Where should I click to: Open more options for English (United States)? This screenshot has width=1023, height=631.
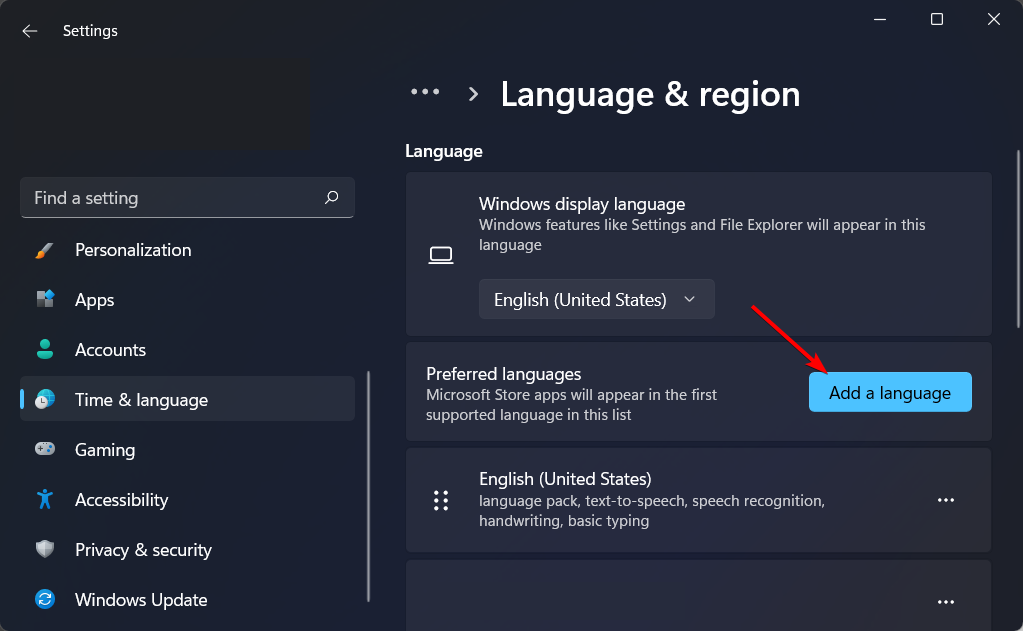pyautogui.click(x=946, y=500)
